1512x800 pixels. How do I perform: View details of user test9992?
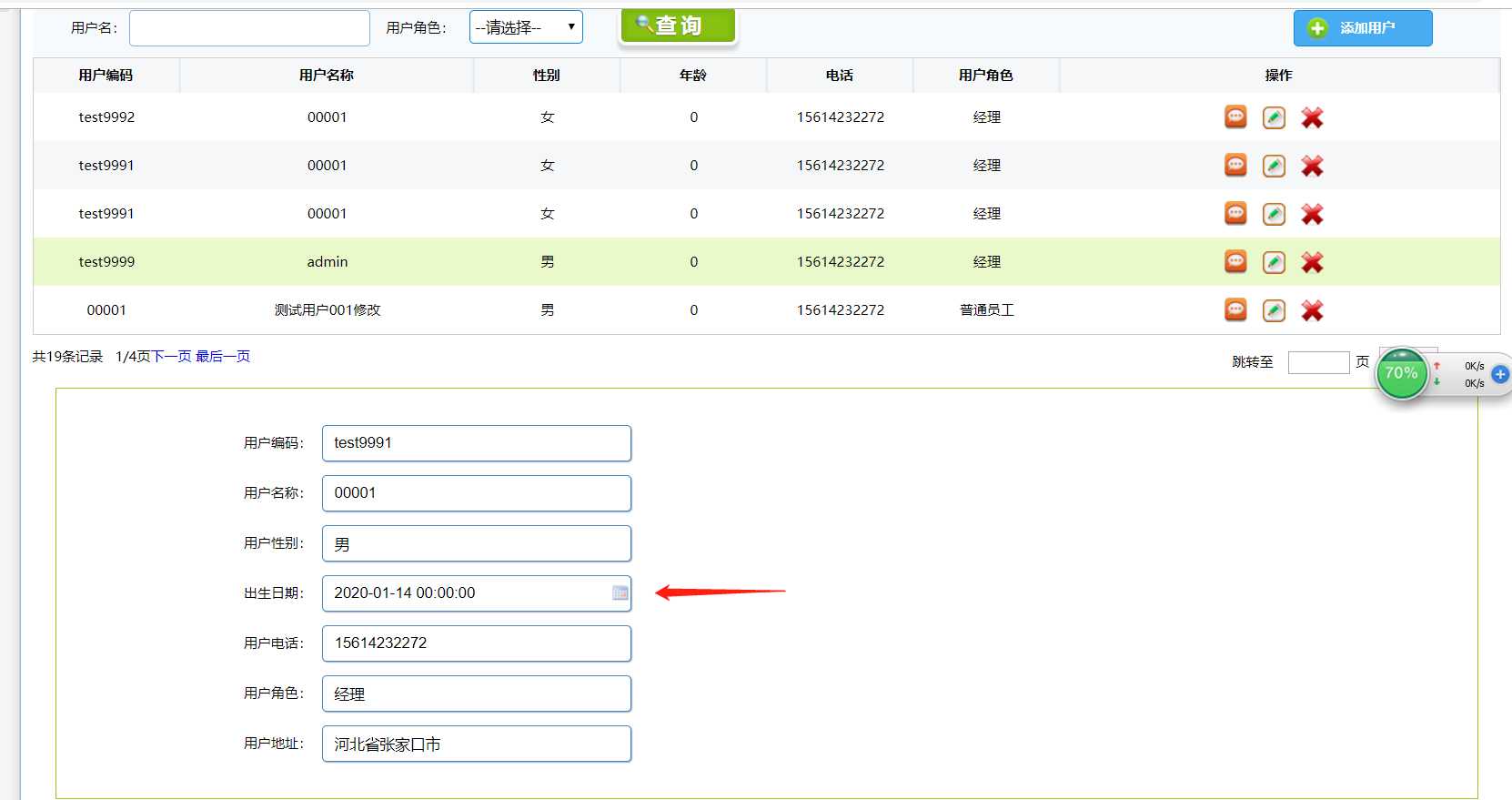pyautogui.click(x=1235, y=116)
